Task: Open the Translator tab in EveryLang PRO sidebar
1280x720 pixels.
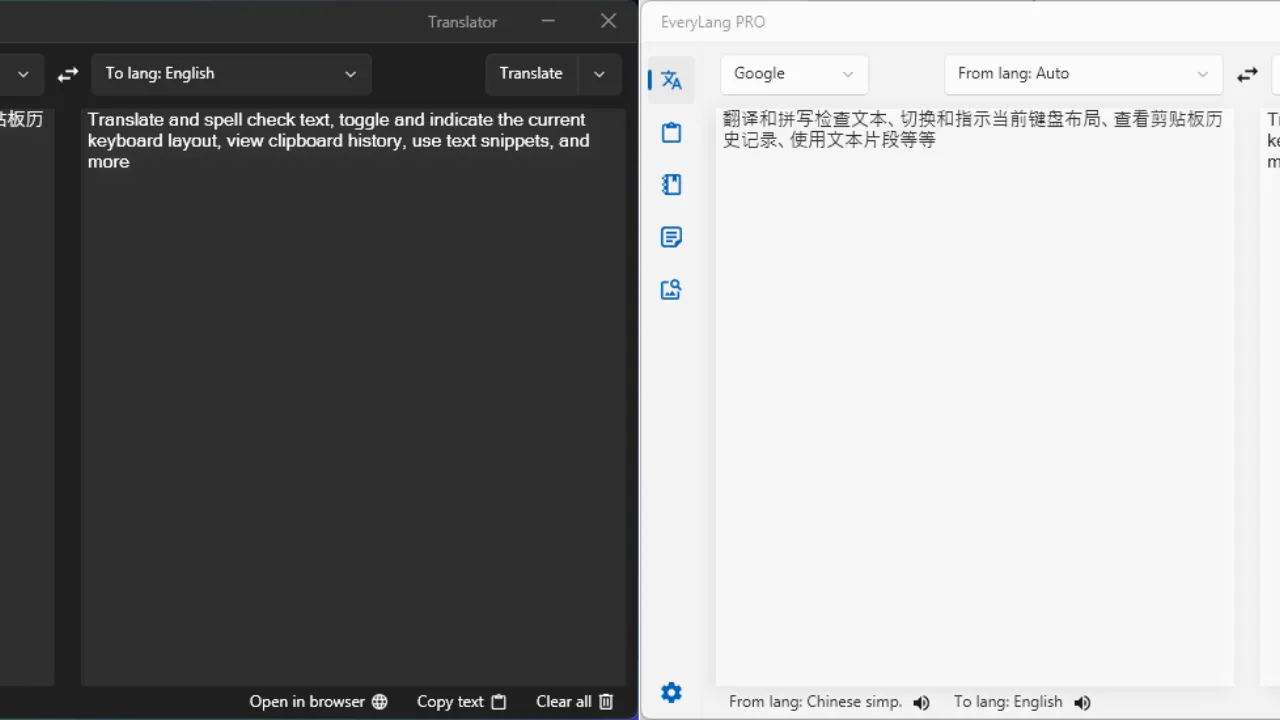Action: click(x=671, y=80)
